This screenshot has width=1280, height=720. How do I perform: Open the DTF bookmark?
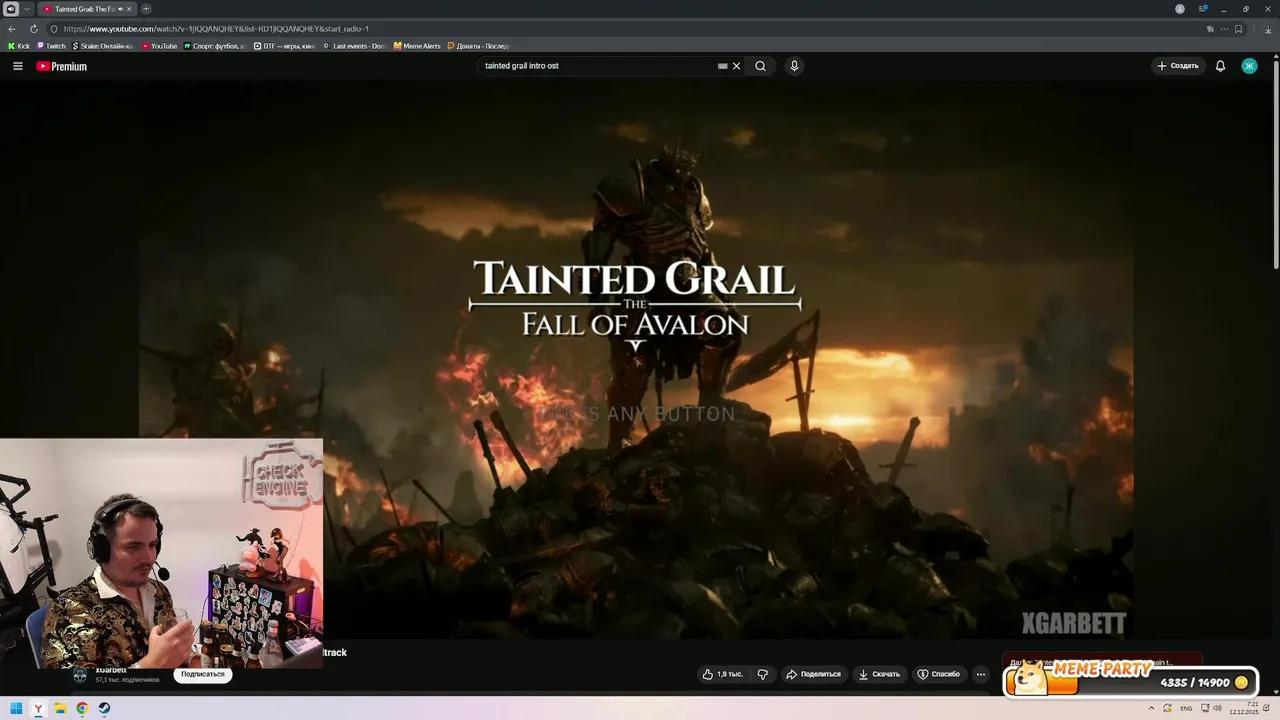tap(284, 46)
